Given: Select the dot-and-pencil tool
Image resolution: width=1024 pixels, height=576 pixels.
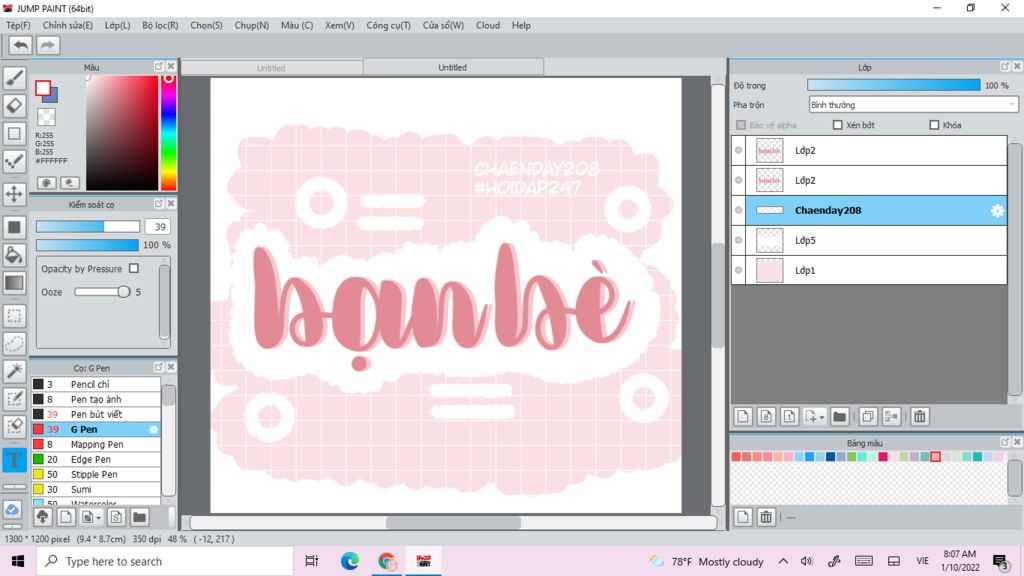Looking at the screenshot, I should click(x=14, y=161).
